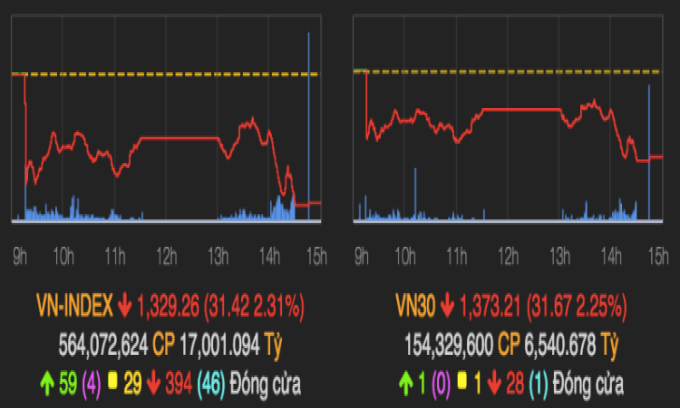Image resolution: width=680 pixels, height=408 pixels.
Task: Click the VN-INDEX green up arrow
Action: click(47, 384)
